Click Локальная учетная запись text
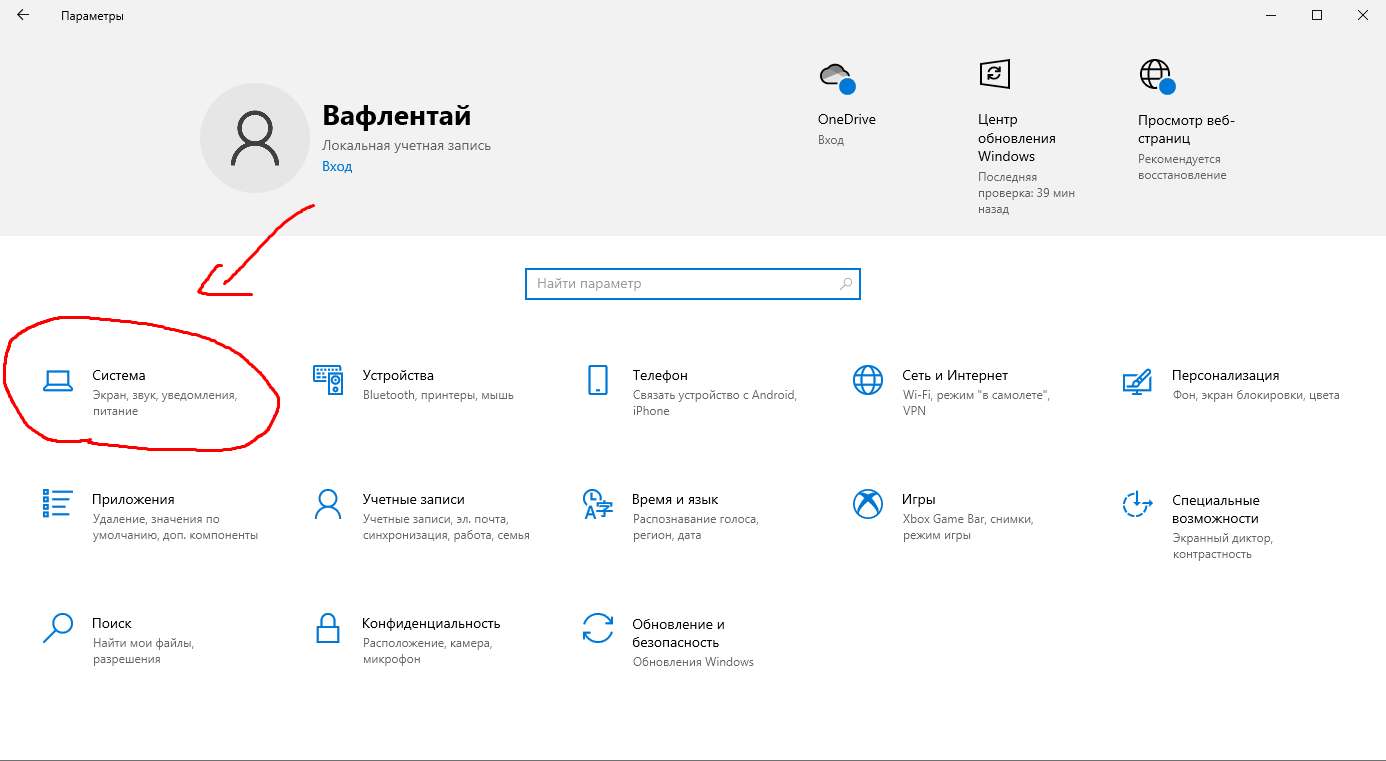The image size is (1386, 761). point(407,145)
